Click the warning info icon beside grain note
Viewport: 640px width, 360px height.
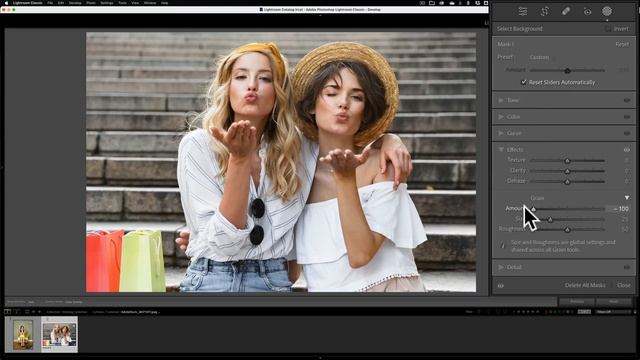pyautogui.click(x=503, y=246)
